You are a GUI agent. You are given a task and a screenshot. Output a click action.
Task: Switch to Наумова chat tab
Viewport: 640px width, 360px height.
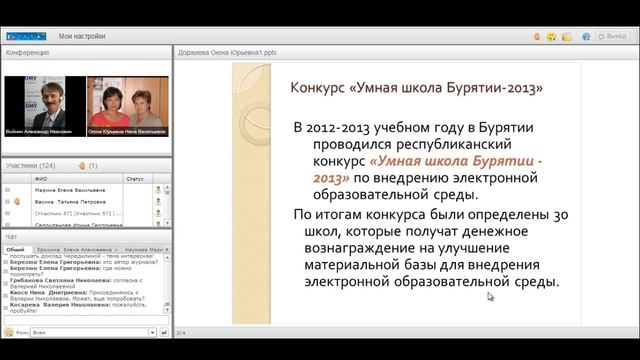(x=144, y=249)
